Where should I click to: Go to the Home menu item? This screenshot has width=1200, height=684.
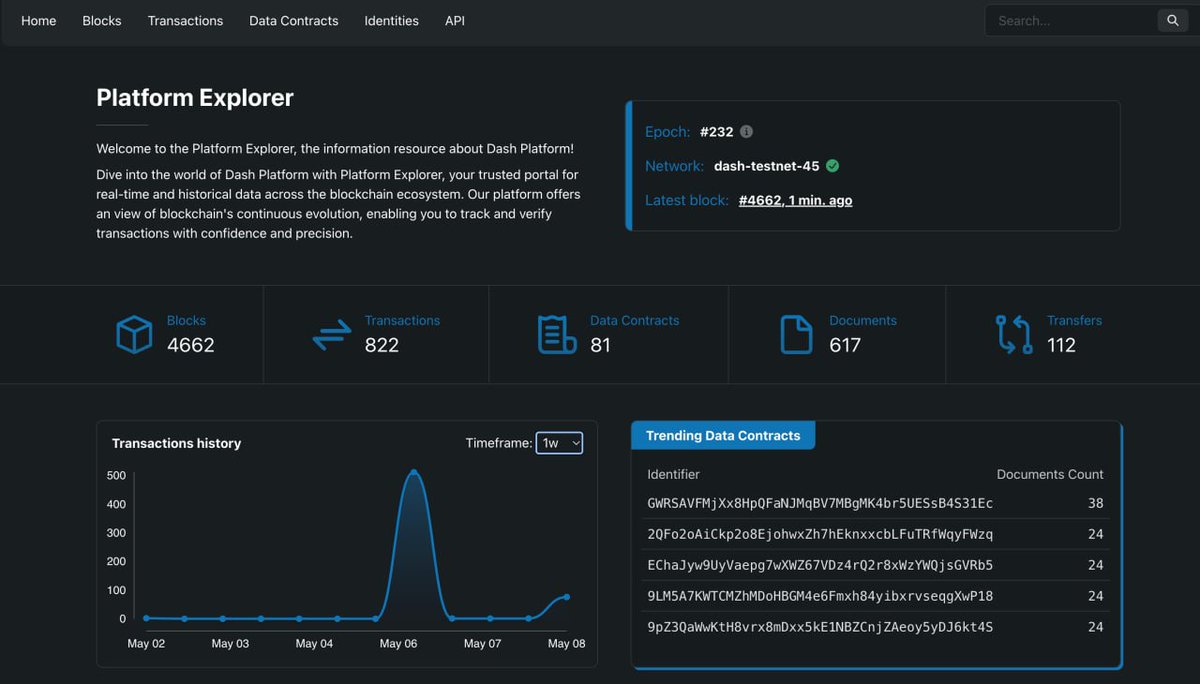click(x=39, y=20)
